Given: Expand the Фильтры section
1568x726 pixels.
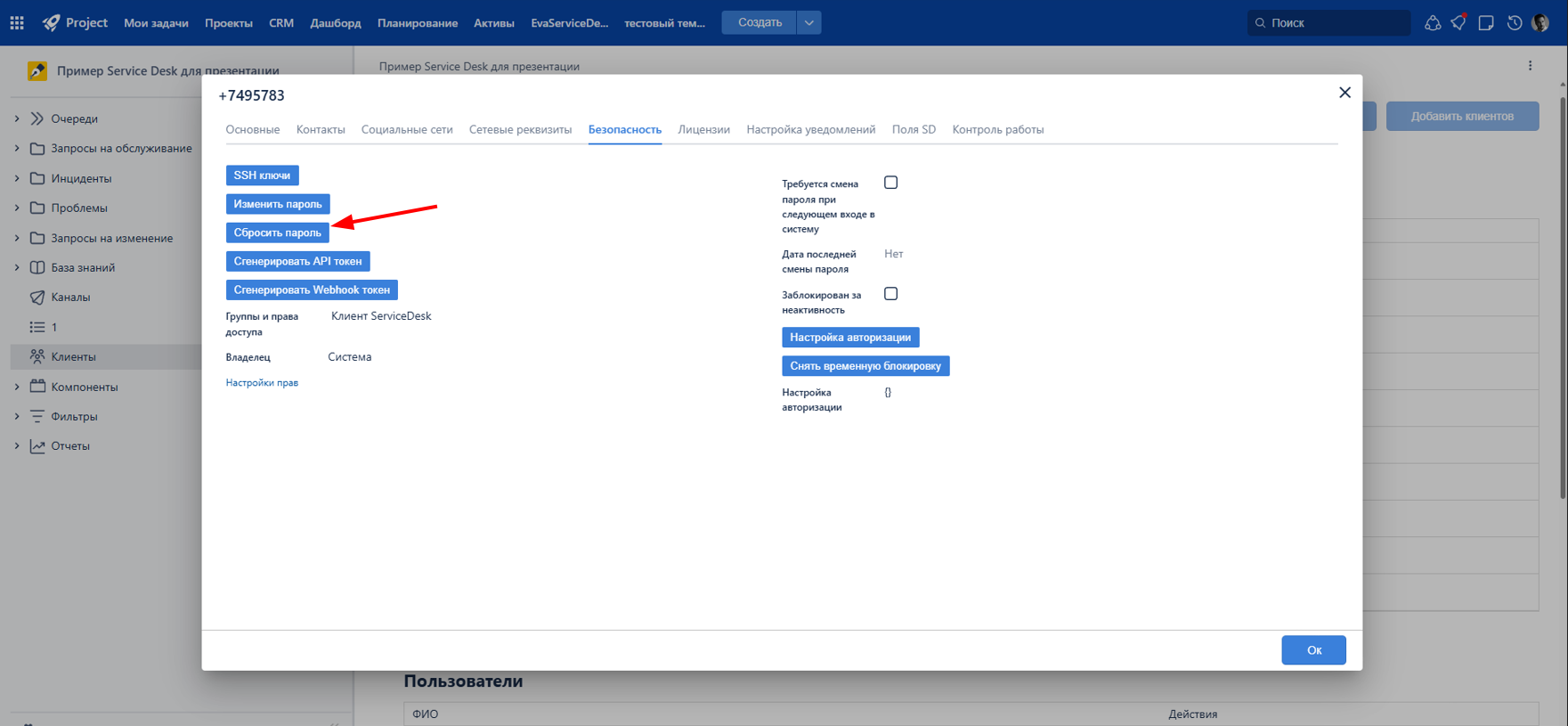Looking at the screenshot, I should point(17,416).
